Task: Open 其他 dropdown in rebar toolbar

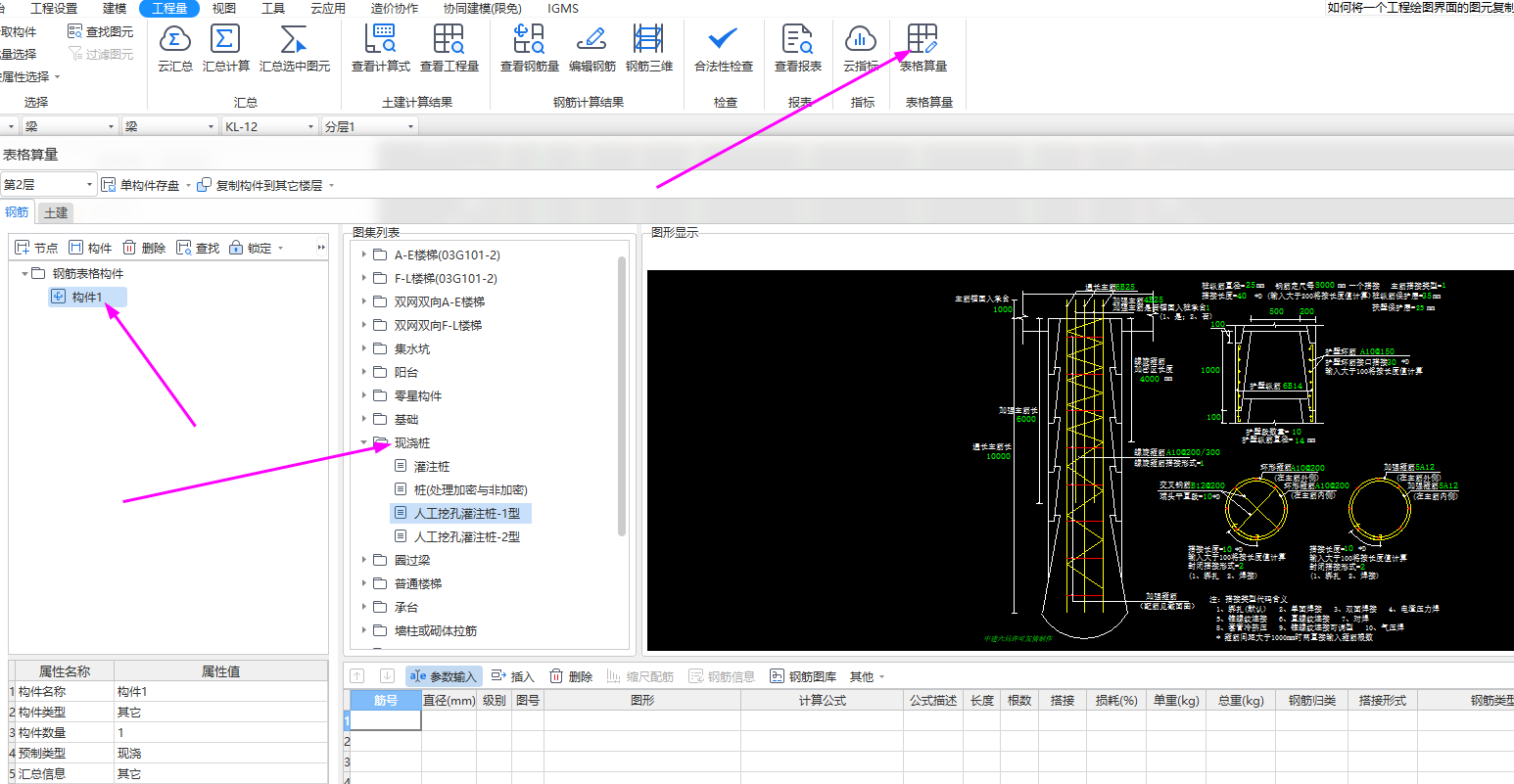Action: click(x=867, y=676)
